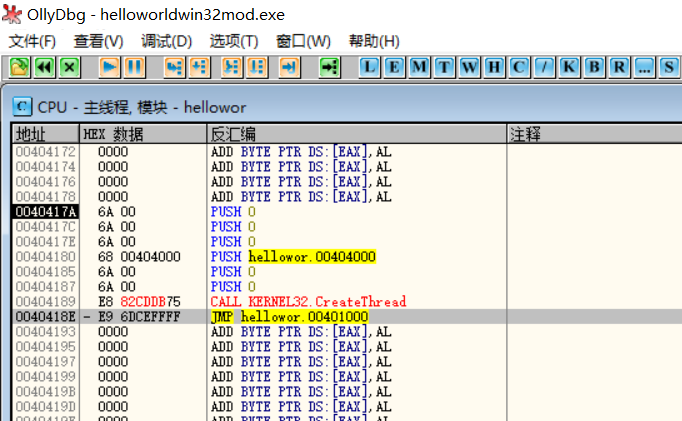Click address 00404185
The height and width of the screenshot is (421, 682).
tap(46, 272)
